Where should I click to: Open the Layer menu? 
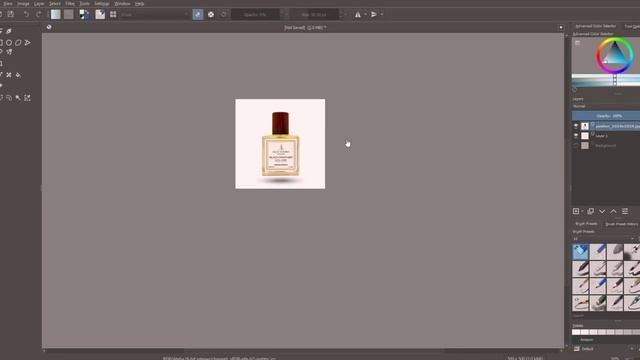(39, 4)
